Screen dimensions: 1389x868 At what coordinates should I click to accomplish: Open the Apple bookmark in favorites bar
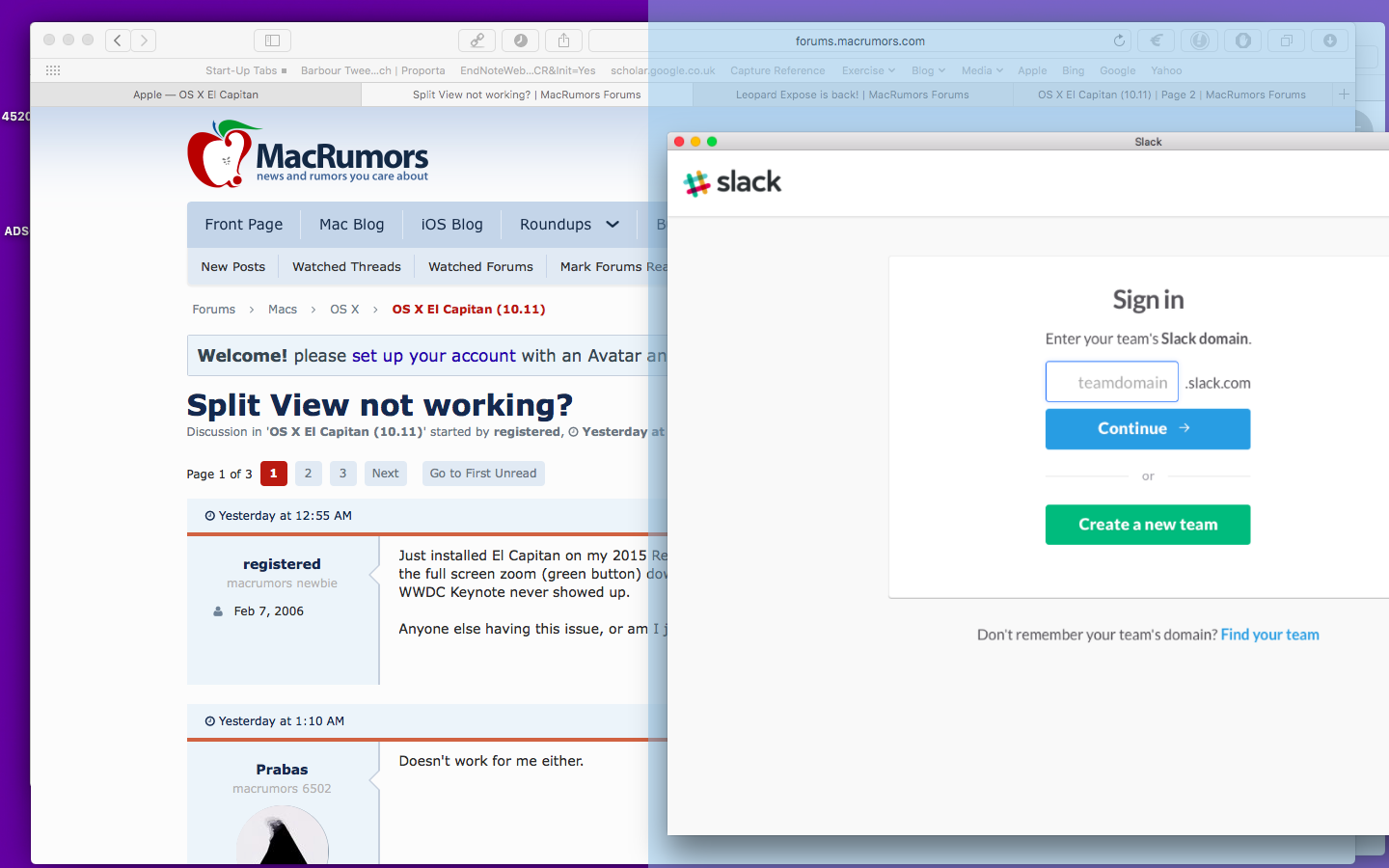1032,70
